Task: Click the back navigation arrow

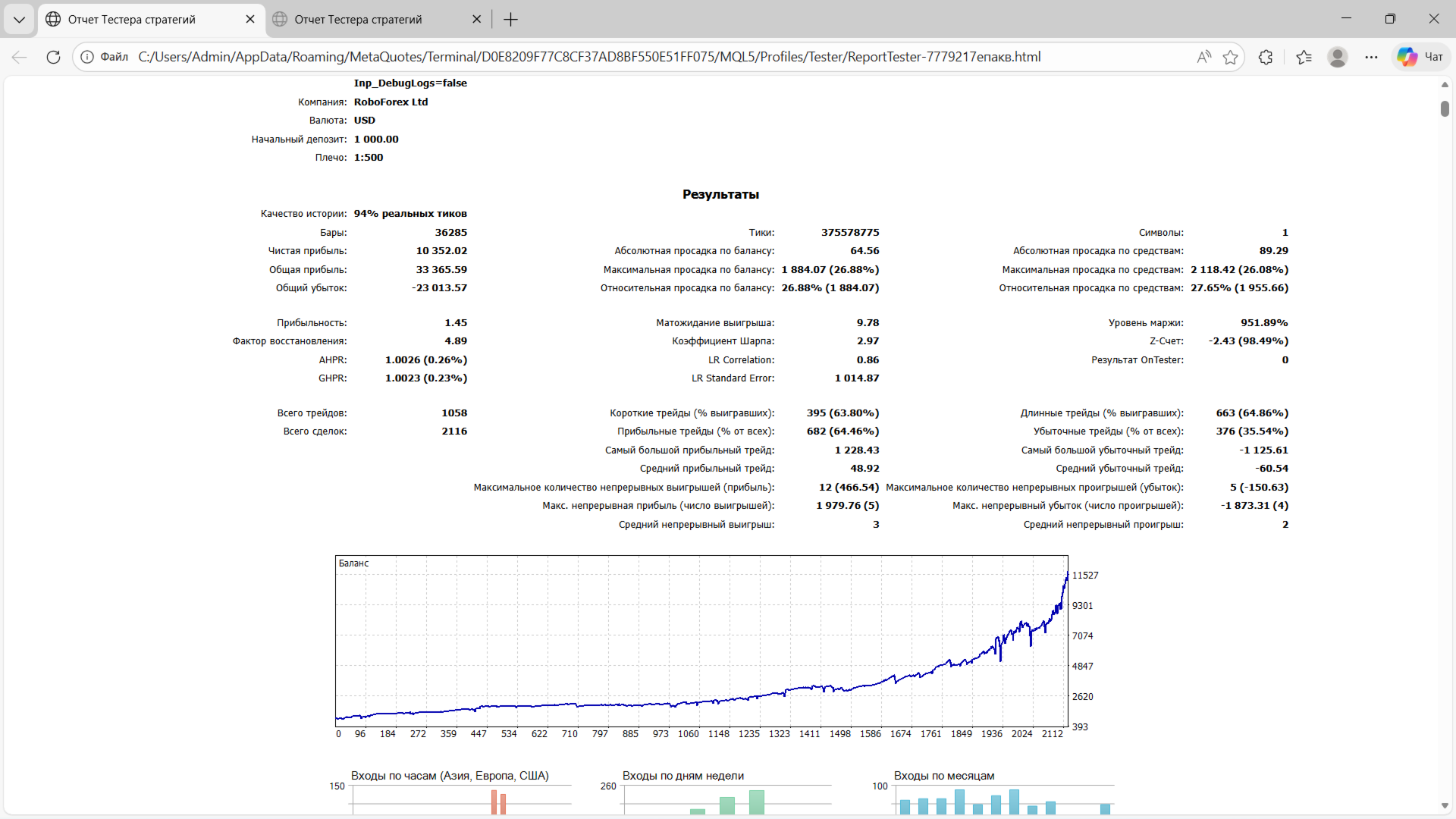Action: pos(20,57)
